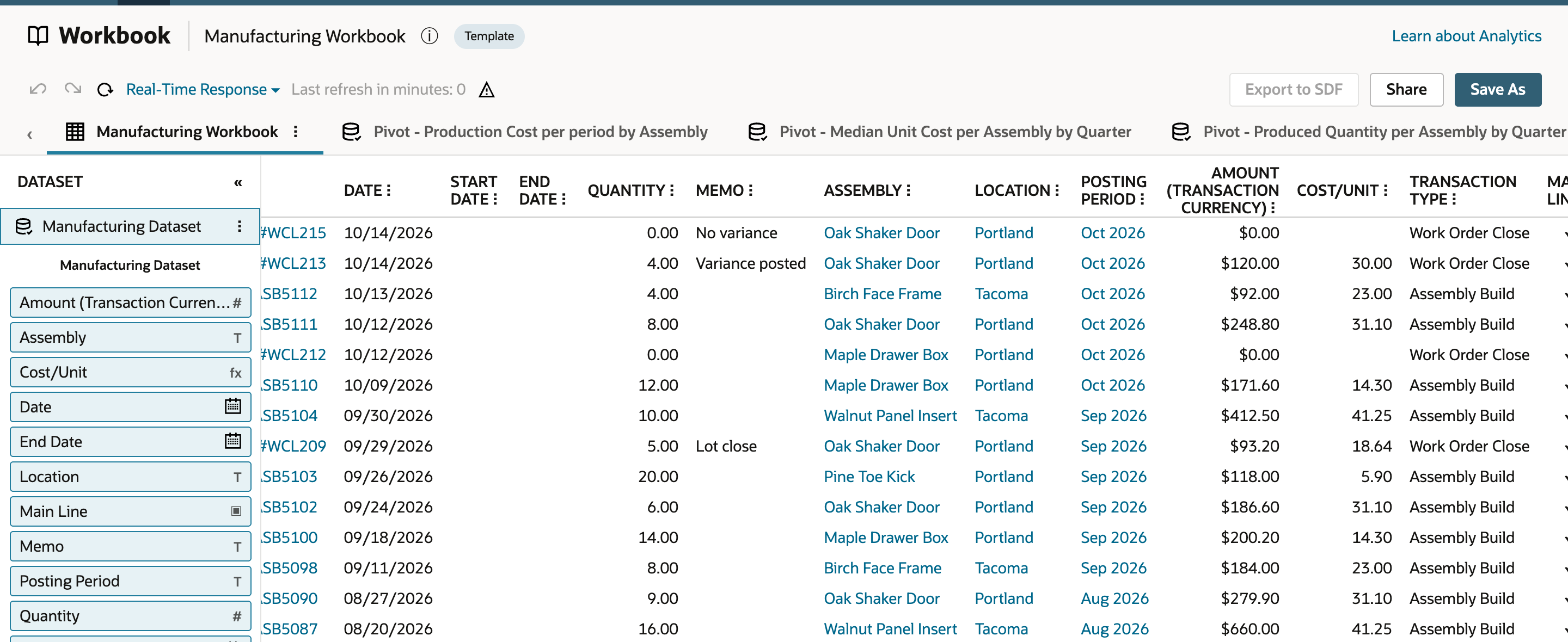Open Manufacturing Dataset three-dot menu

(239, 226)
